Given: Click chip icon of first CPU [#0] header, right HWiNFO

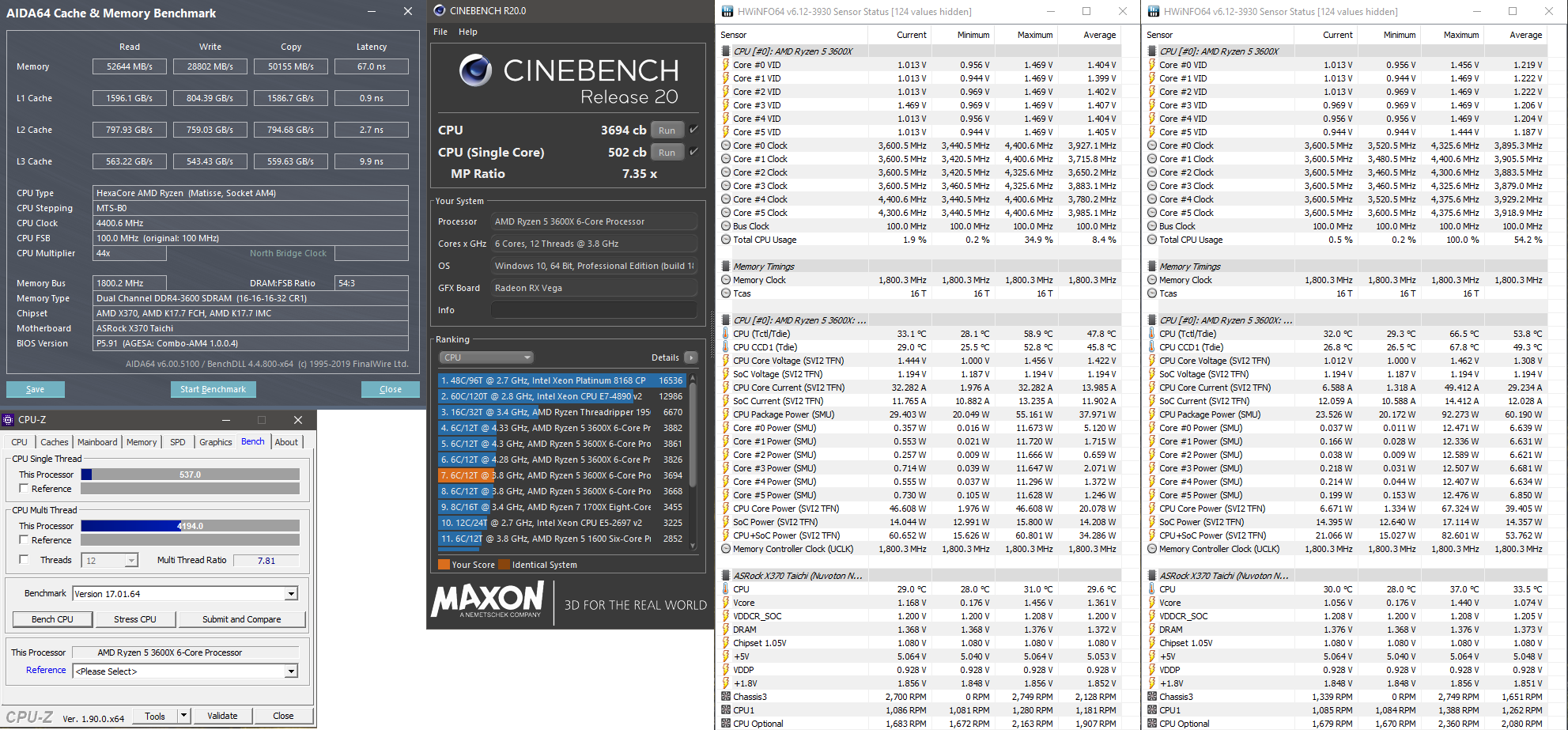Looking at the screenshot, I should click(x=1152, y=51).
